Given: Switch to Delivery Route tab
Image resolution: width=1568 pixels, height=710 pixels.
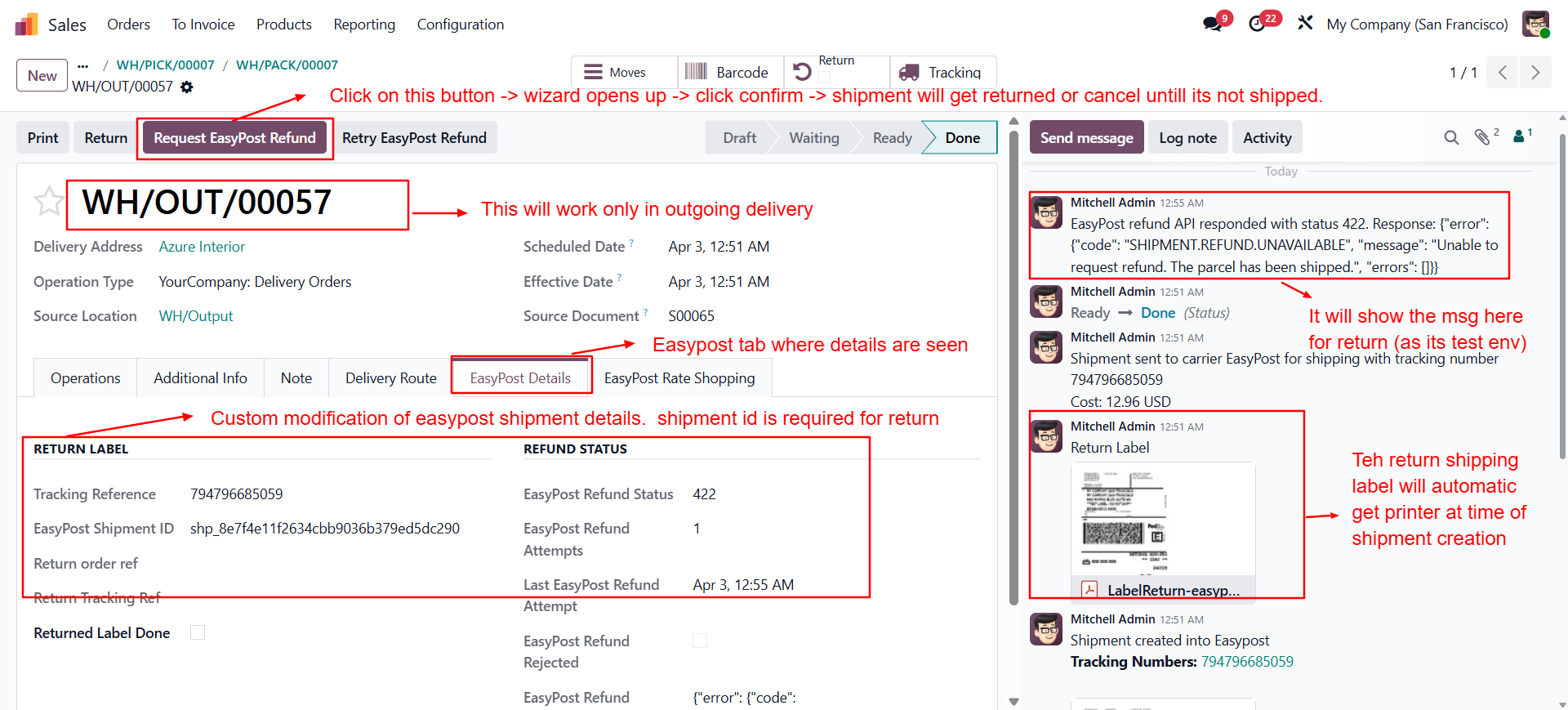Looking at the screenshot, I should pyautogui.click(x=390, y=377).
